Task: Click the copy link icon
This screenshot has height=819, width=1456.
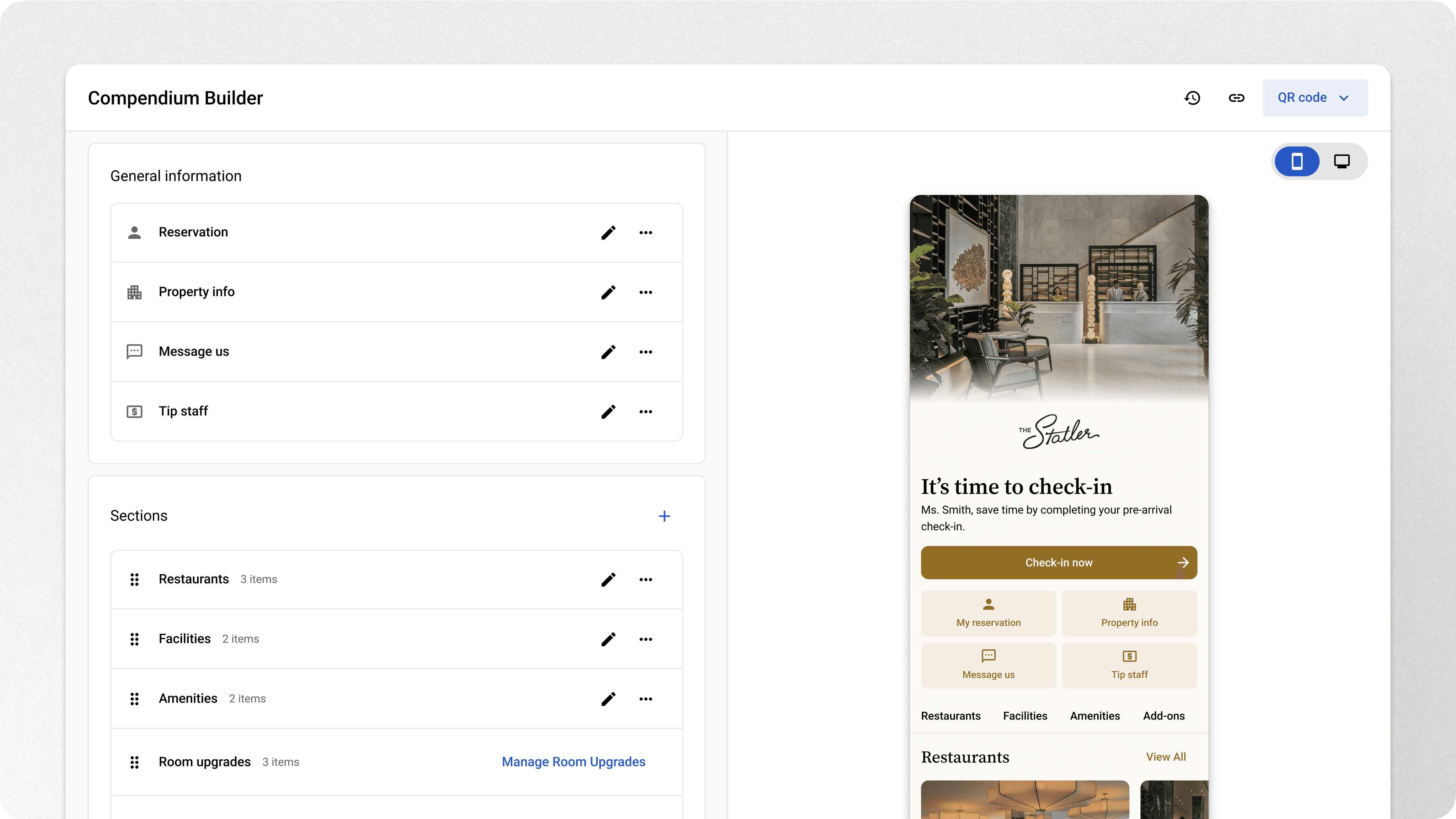Action: click(1236, 98)
